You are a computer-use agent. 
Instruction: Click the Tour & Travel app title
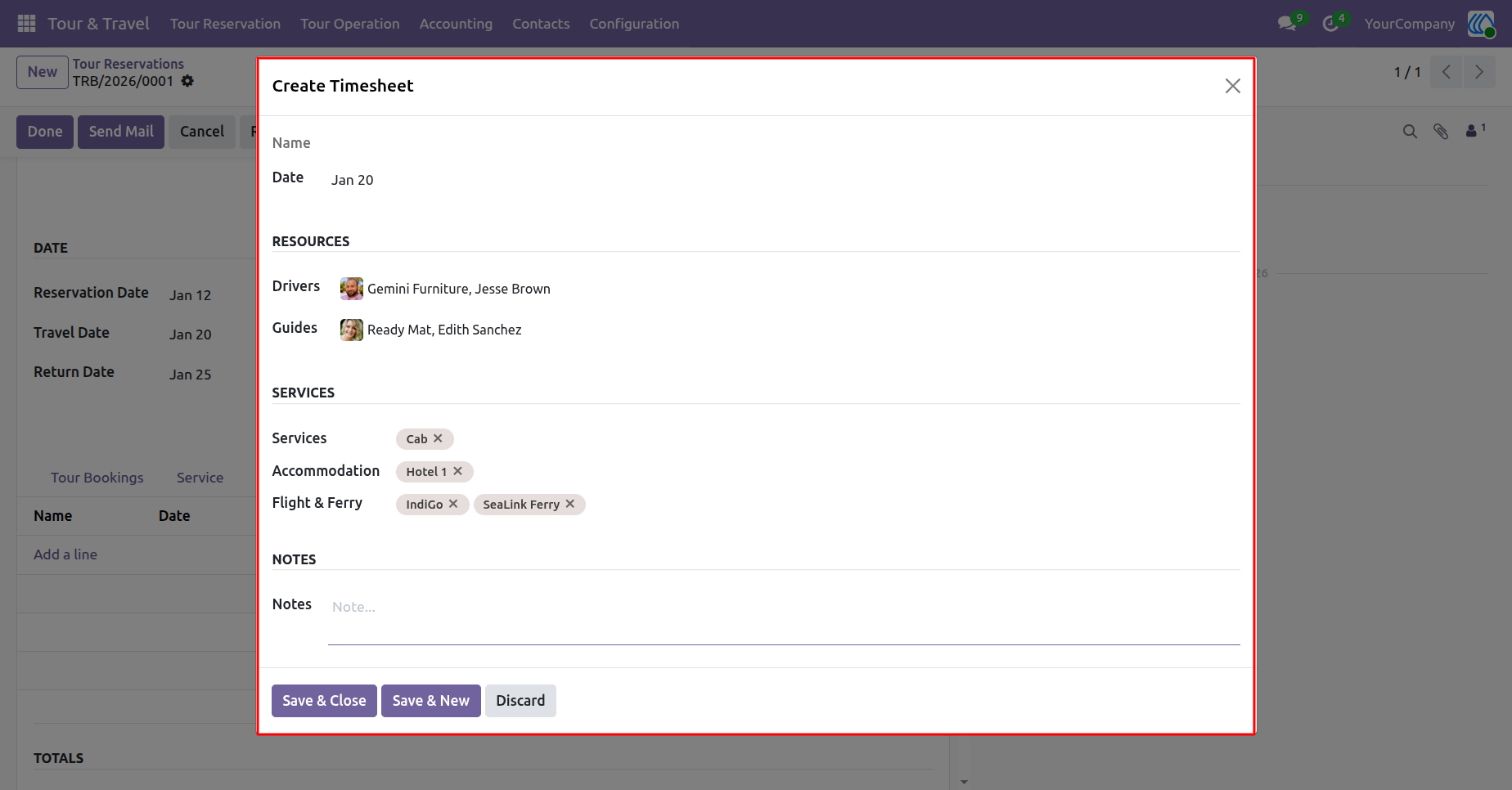[99, 24]
